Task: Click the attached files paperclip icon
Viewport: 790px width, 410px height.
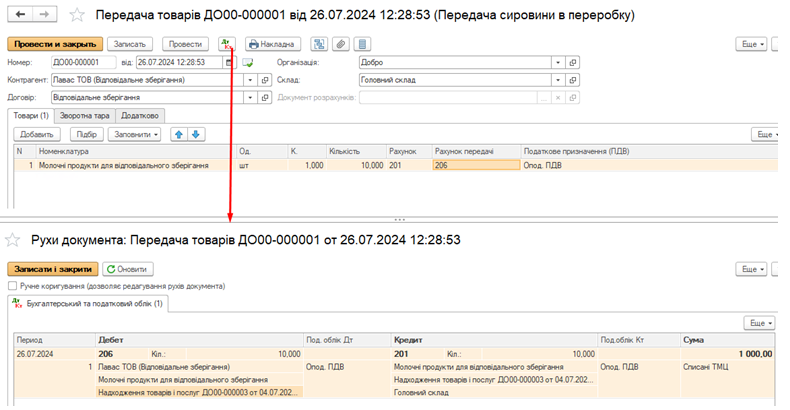Action: [x=341, y=44]
